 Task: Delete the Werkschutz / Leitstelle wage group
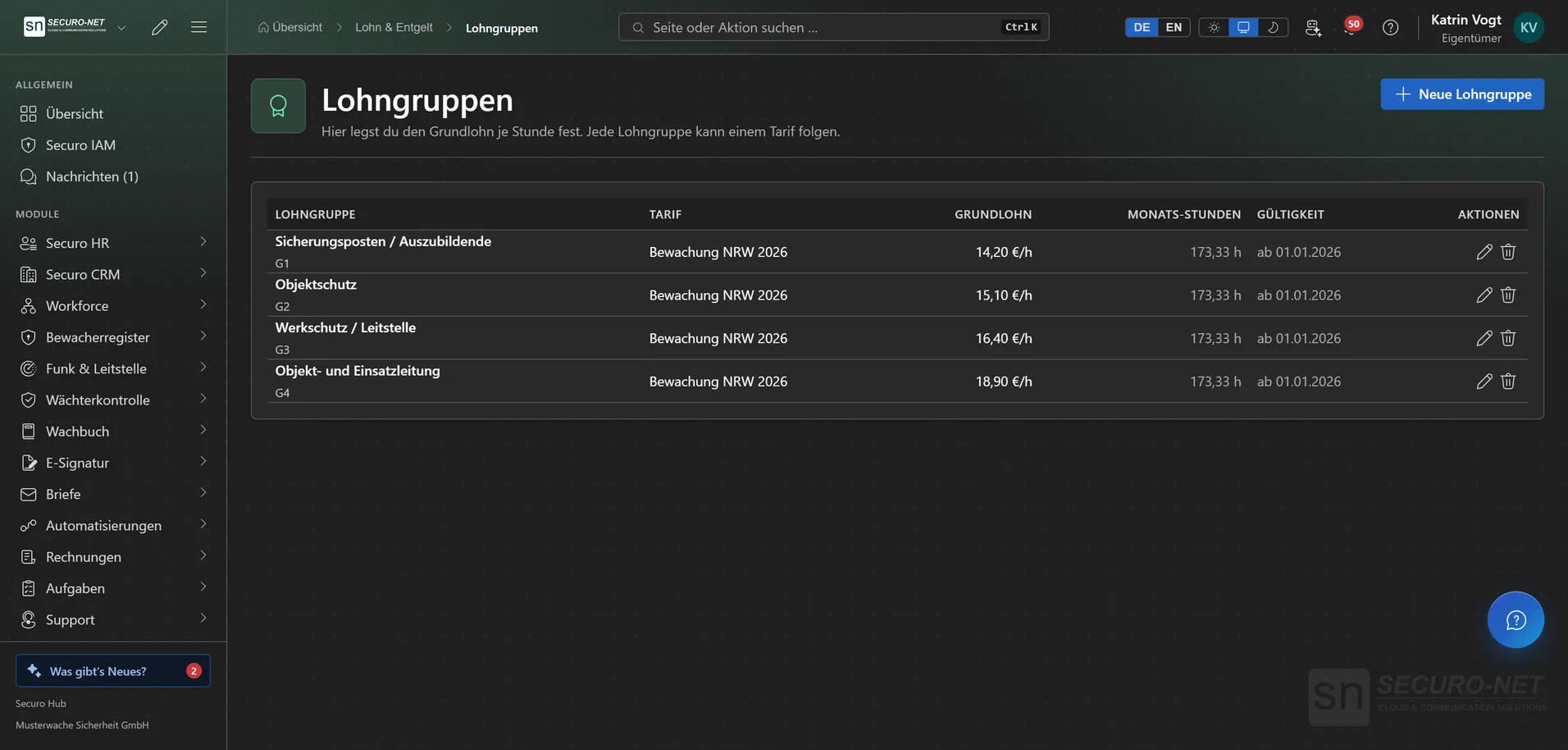pos(1508,338)
